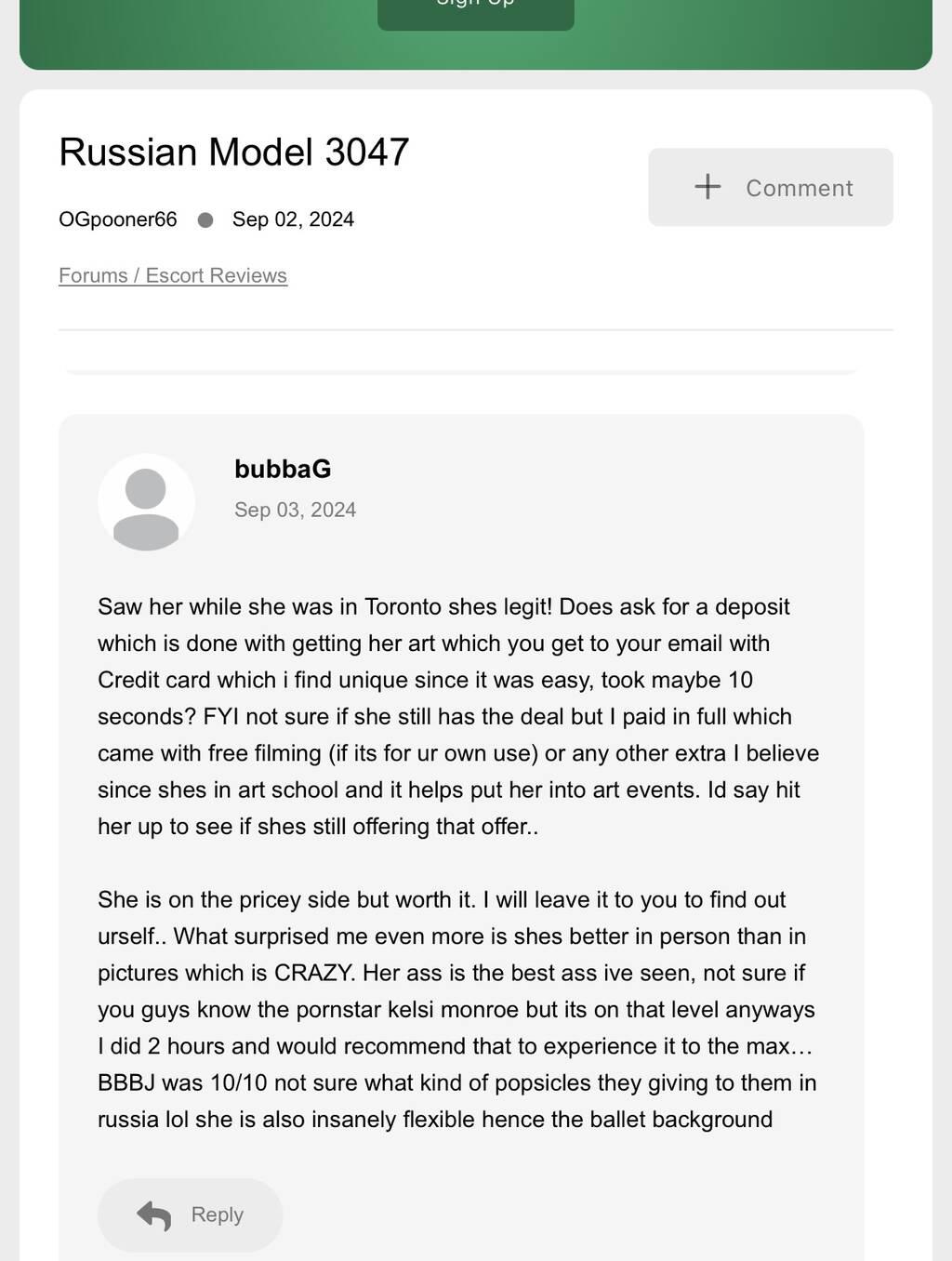Click the Sep 02, 2024 post date
The image size is (952, 1261).
point(293,219)
